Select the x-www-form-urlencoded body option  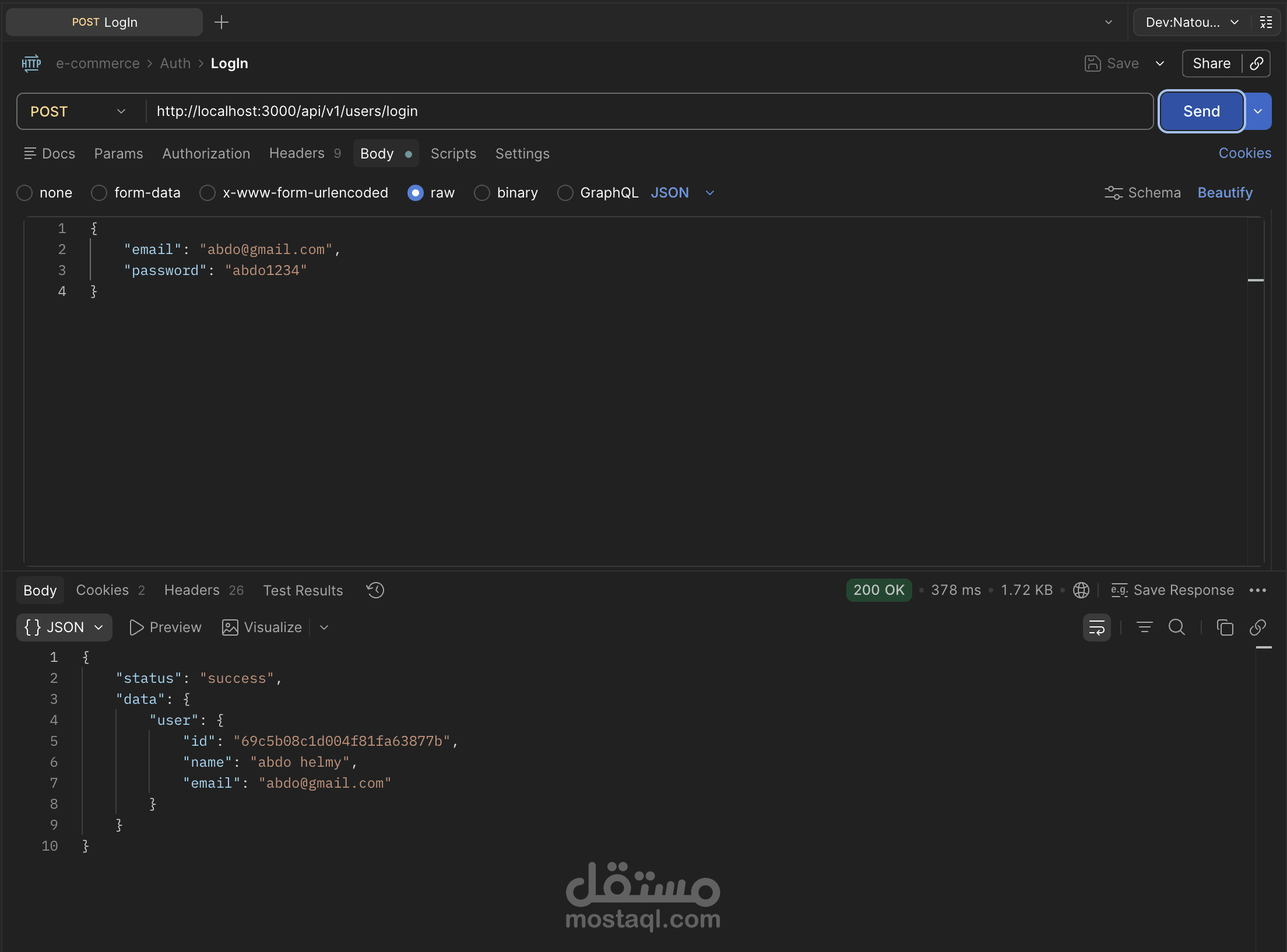pos(208,193)
